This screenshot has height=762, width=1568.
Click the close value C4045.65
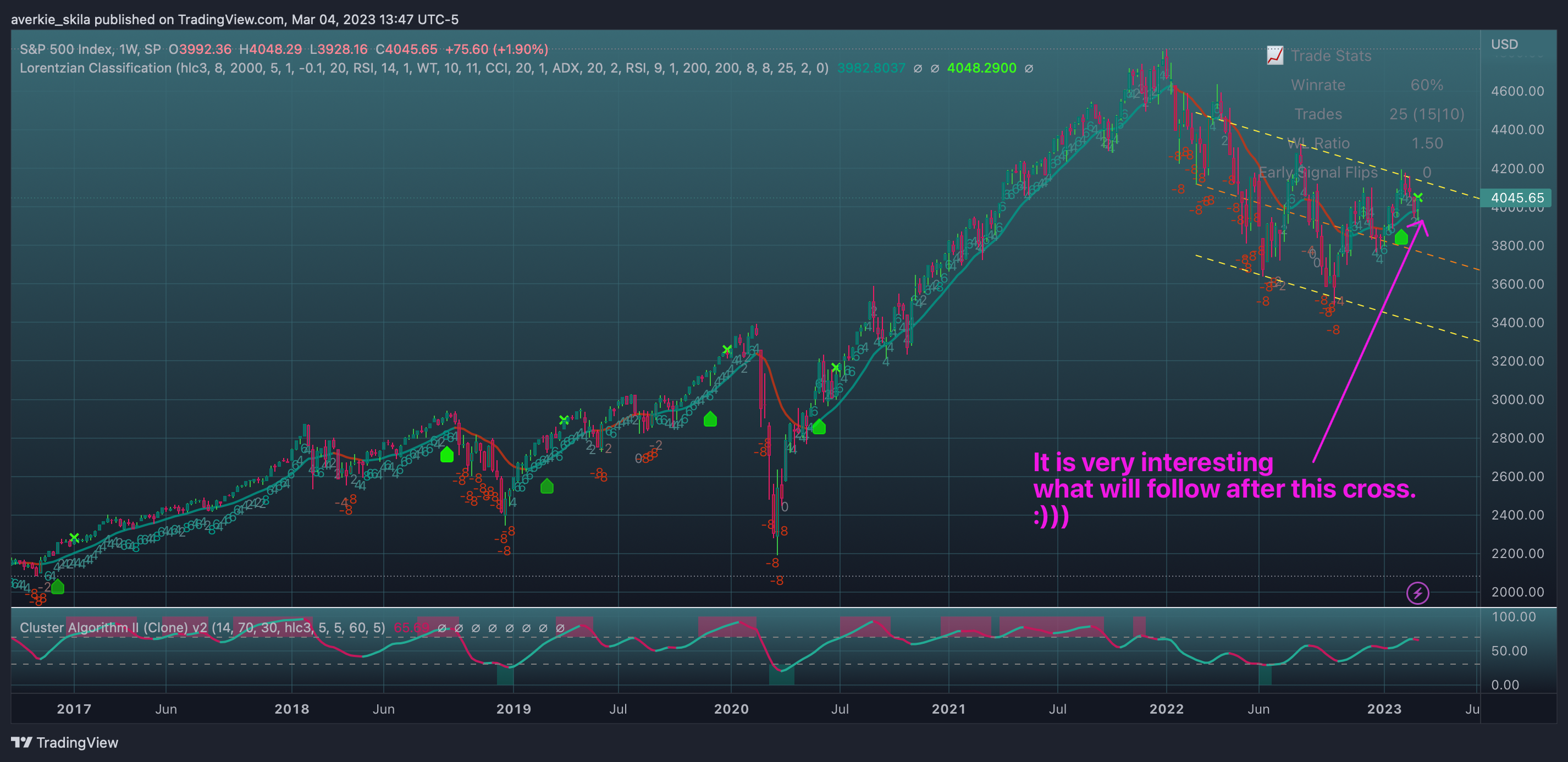407,49
